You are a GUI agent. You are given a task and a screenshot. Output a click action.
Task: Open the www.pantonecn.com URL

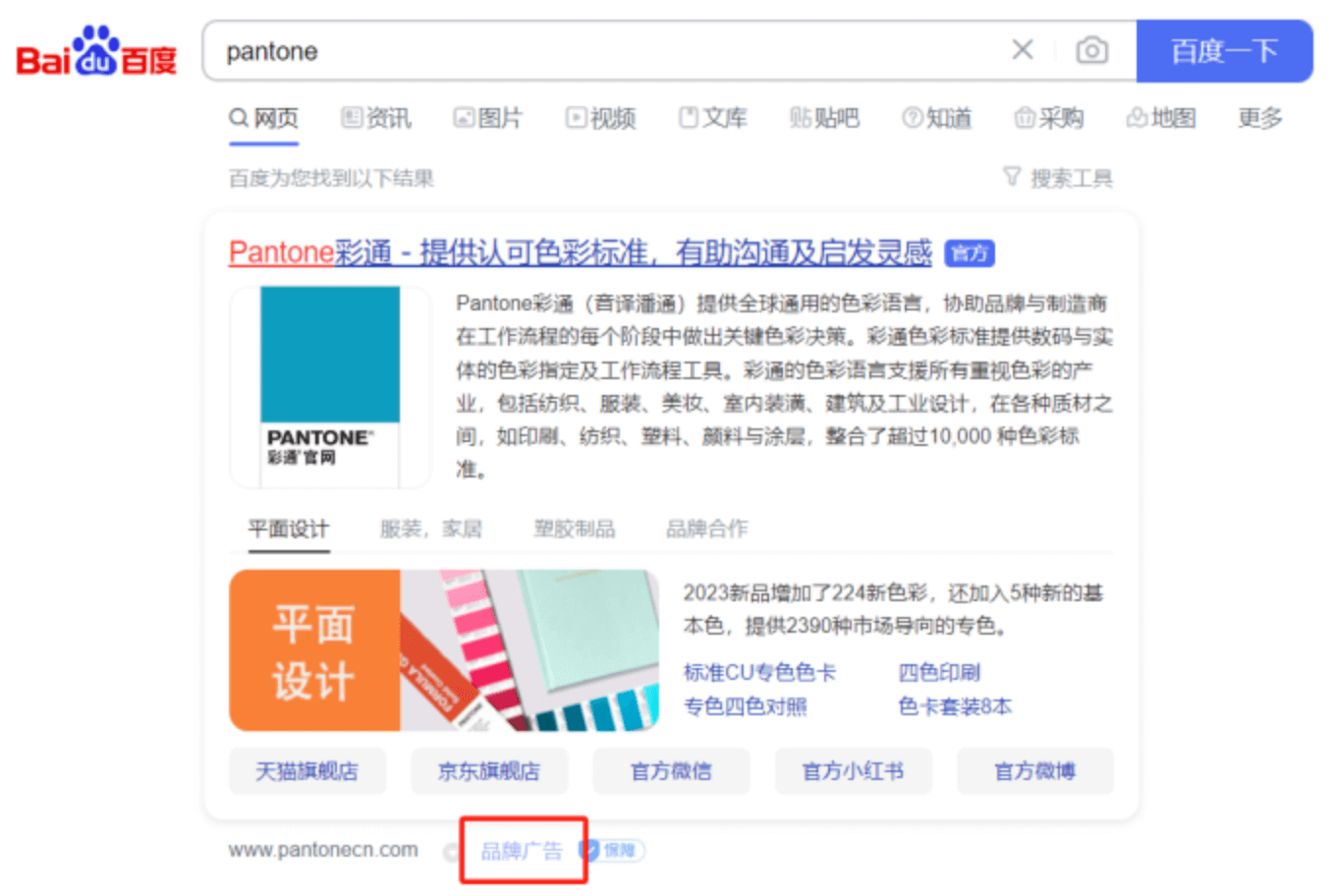click(x=323, y=850)
